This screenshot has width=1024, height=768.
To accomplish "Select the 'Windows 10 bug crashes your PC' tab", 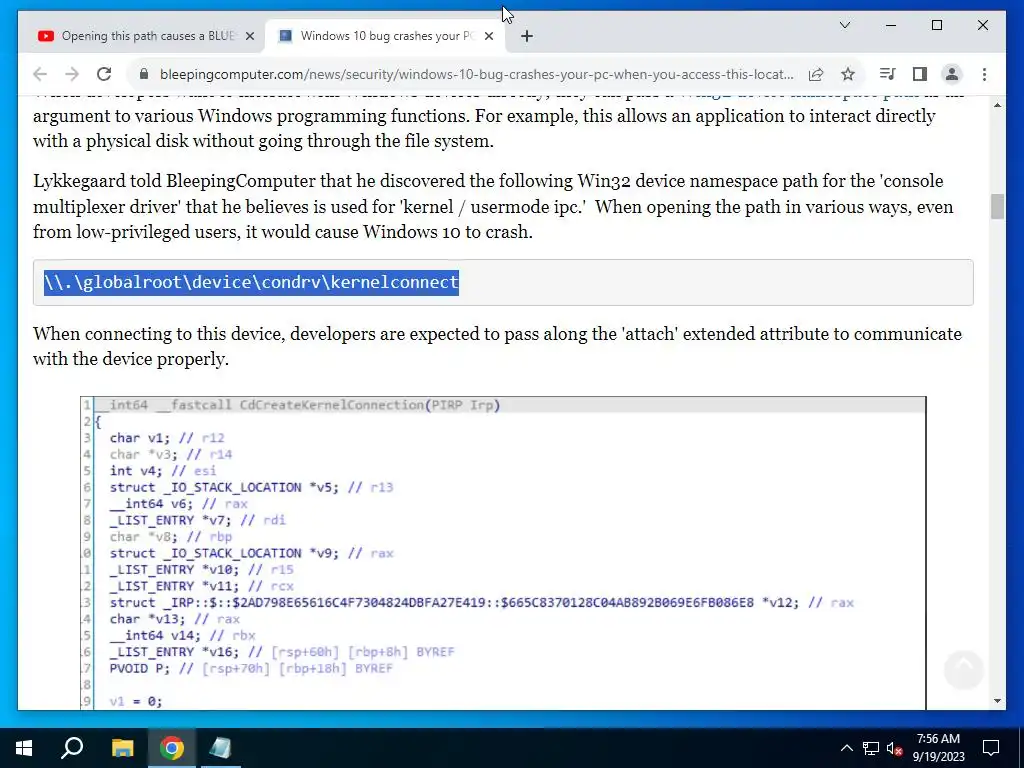I will click(x=384, y=36).
